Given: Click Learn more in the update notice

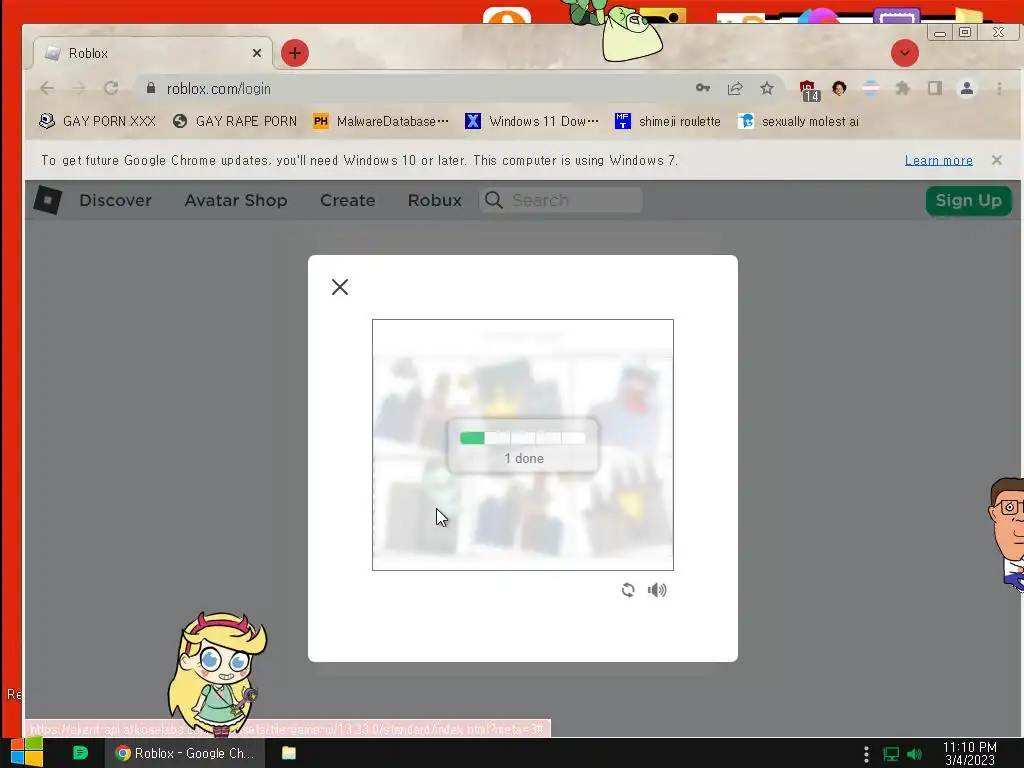Looking at the screenshot, I should click(938, 160).
